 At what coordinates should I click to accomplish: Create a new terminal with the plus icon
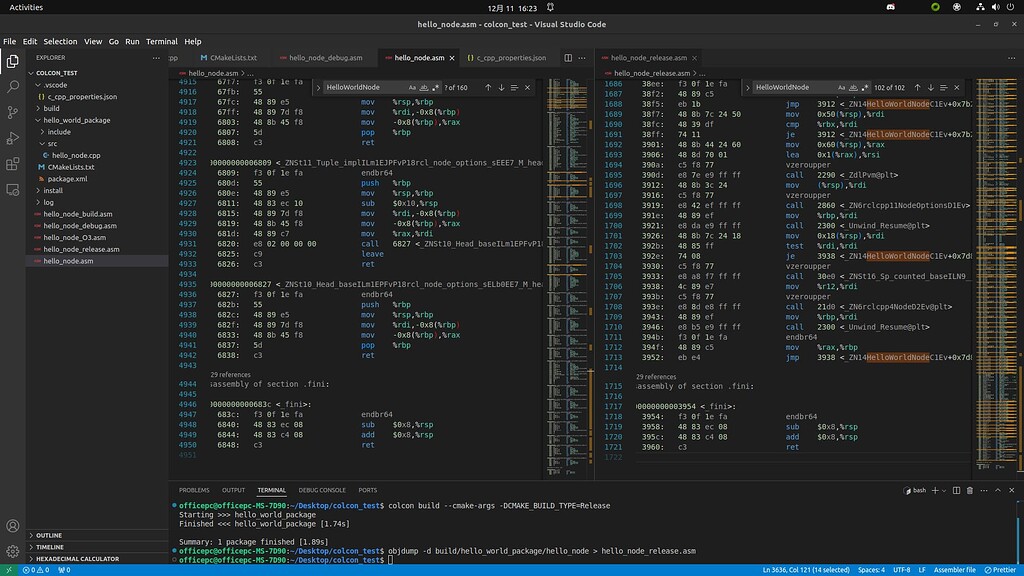point(935,490)
